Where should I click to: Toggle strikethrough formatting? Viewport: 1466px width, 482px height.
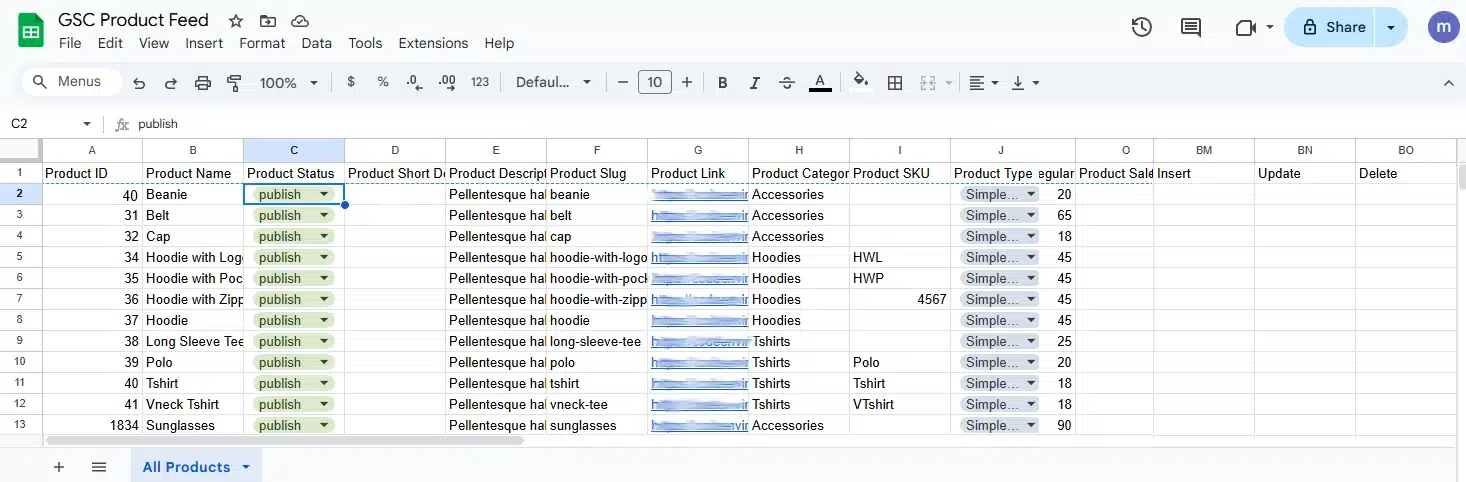[x=787, y=83]
